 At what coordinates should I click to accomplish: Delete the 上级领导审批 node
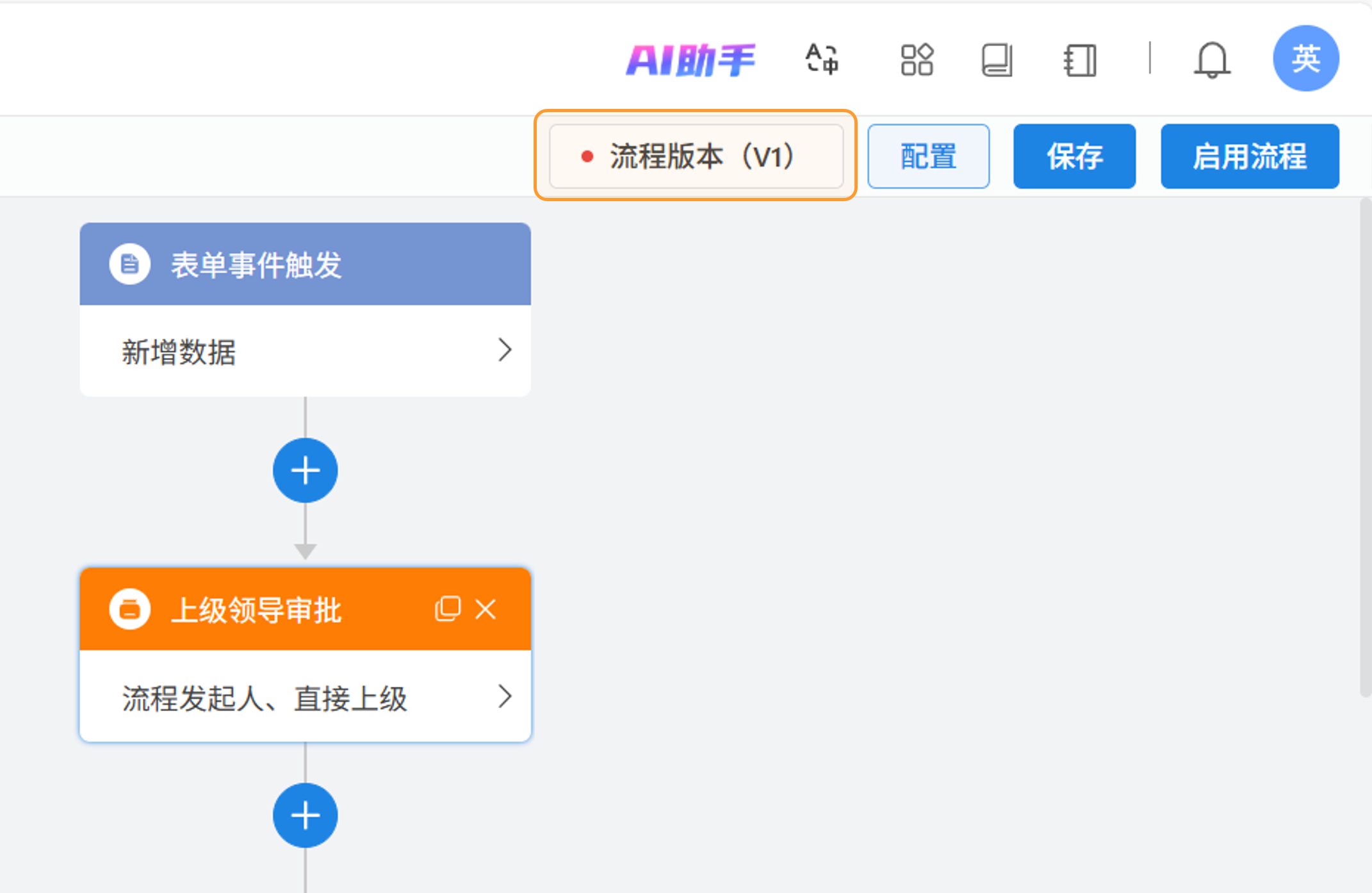pos(486,609)
